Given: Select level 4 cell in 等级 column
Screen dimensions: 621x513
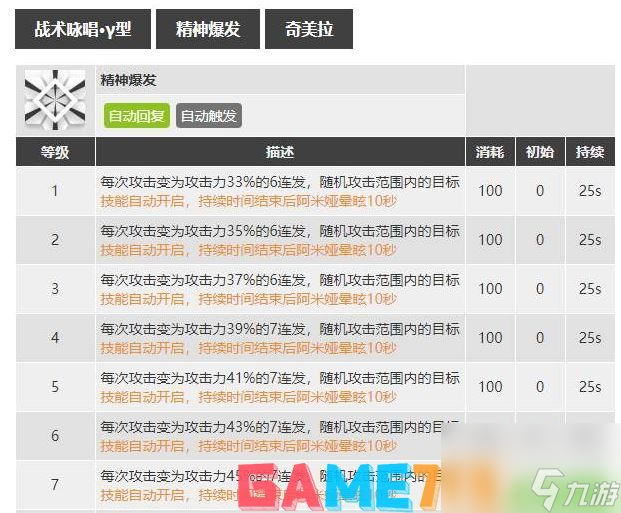Looking at the screenshot, I should [x=55, y=338].
